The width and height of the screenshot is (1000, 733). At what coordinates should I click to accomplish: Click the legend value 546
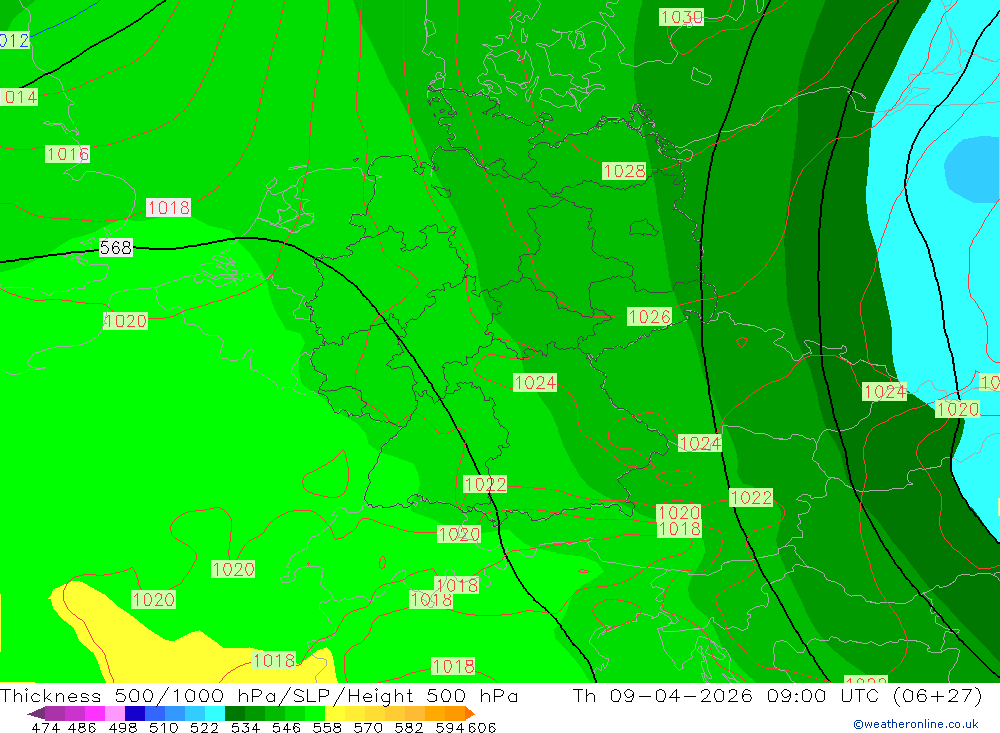tap(286, 727)
